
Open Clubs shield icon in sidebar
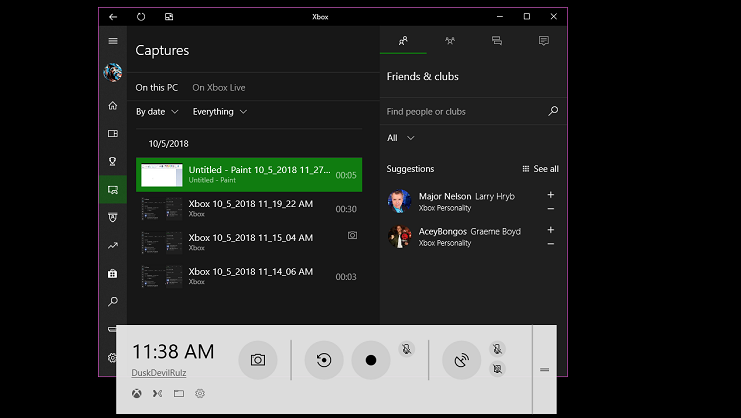pos(113,218)
